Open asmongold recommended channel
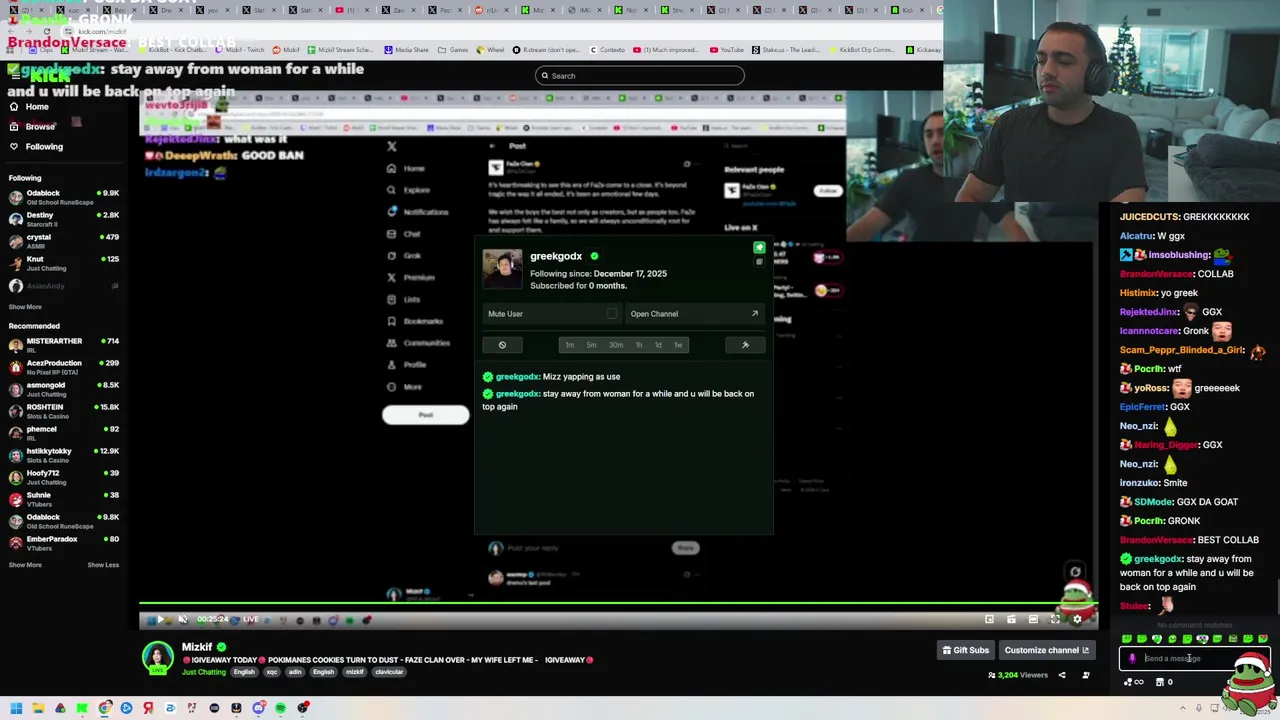This screenshot has height=720, width=1280. pyautogui.click(x=64, y=389)
